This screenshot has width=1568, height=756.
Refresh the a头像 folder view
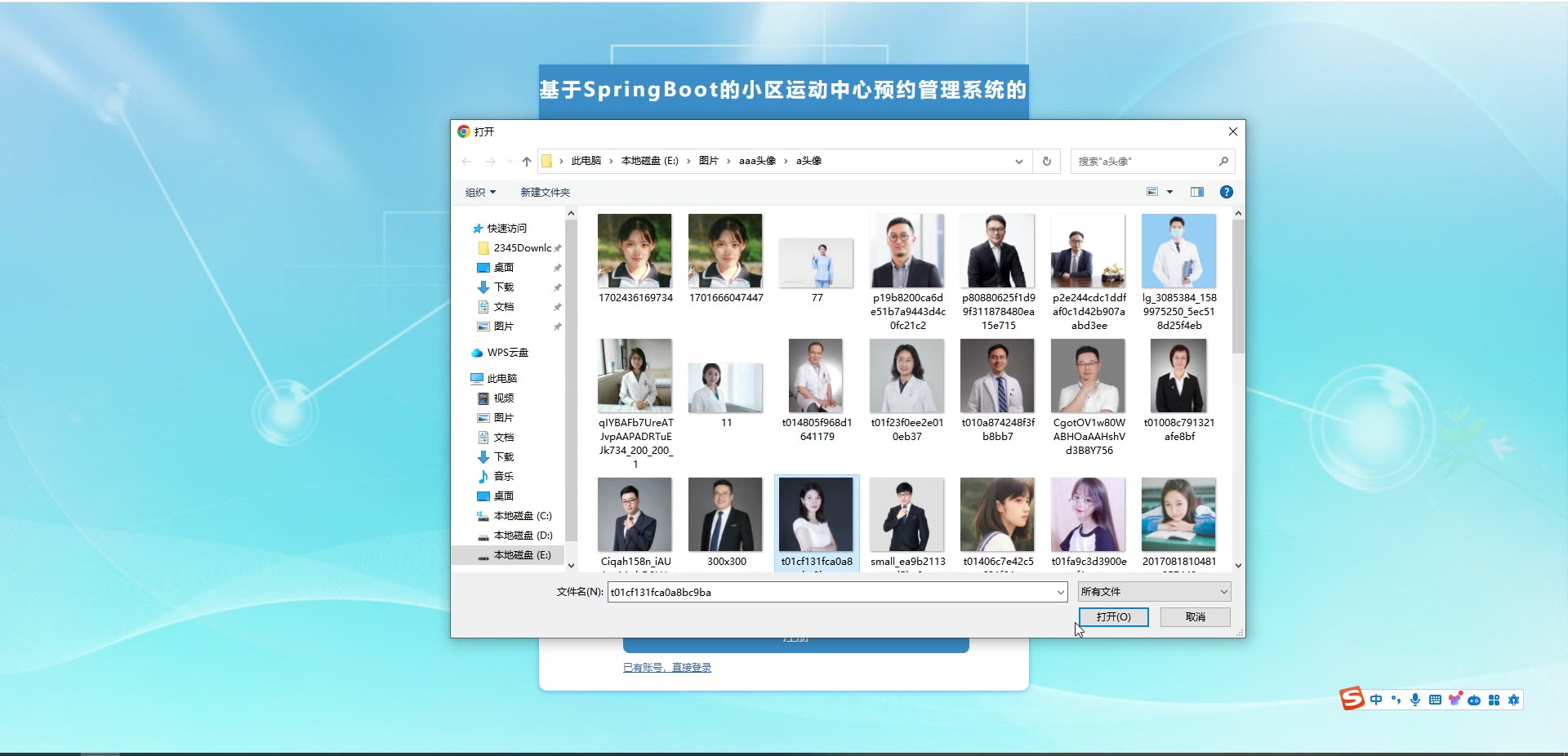(1047, 161)
